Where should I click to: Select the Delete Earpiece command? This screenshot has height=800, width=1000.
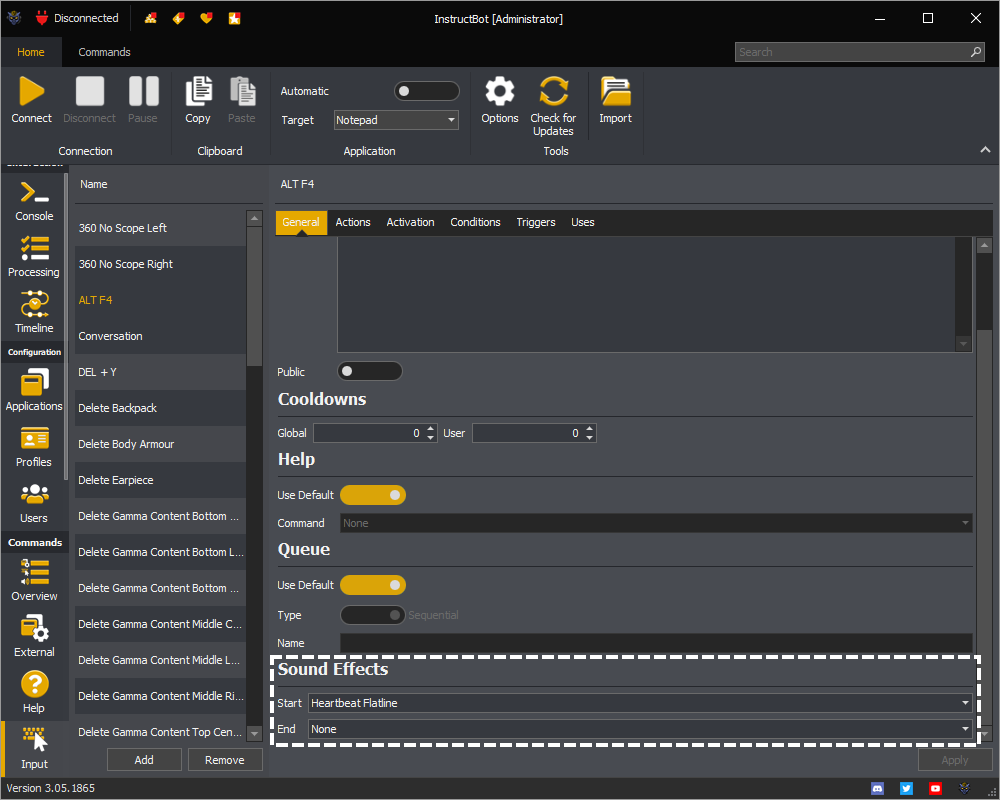(160, 480)
